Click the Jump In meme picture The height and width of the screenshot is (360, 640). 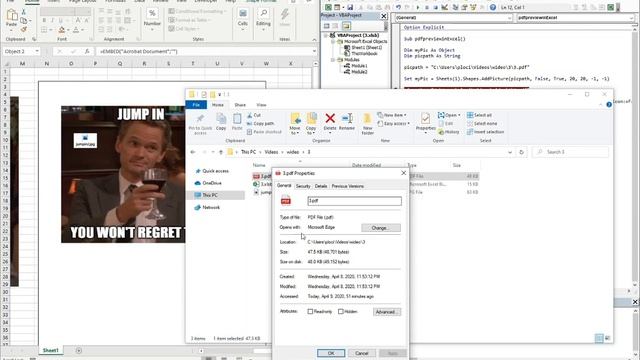pyautogui.click(x=123, y=174)
